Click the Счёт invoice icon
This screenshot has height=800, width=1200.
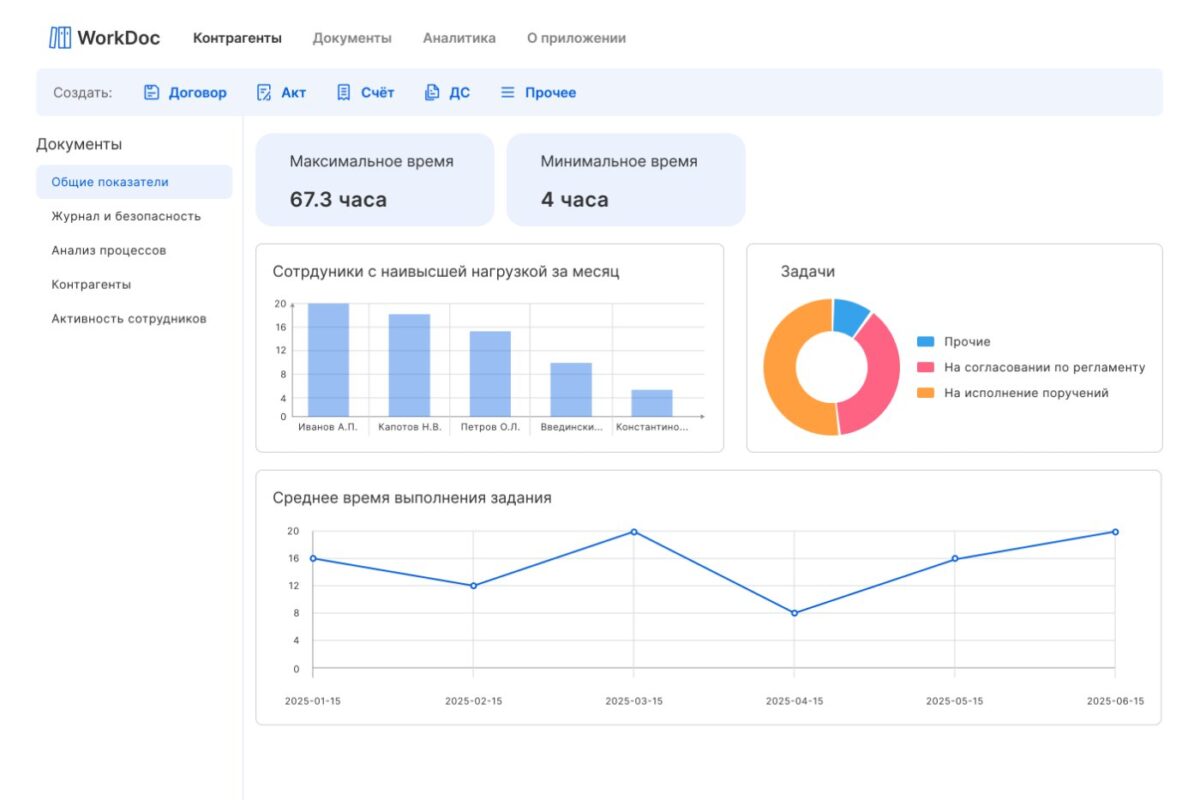tap(344, 92)
